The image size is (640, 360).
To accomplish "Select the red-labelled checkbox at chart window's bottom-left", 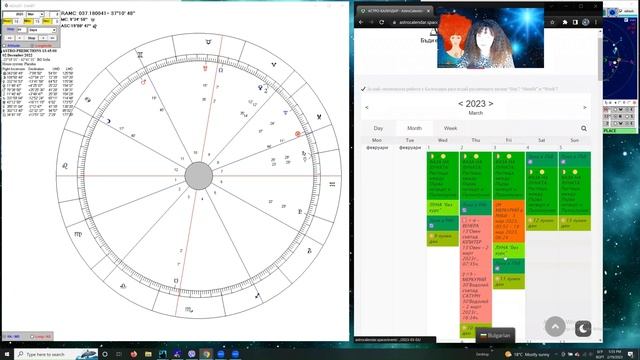I will coord(32,337).
